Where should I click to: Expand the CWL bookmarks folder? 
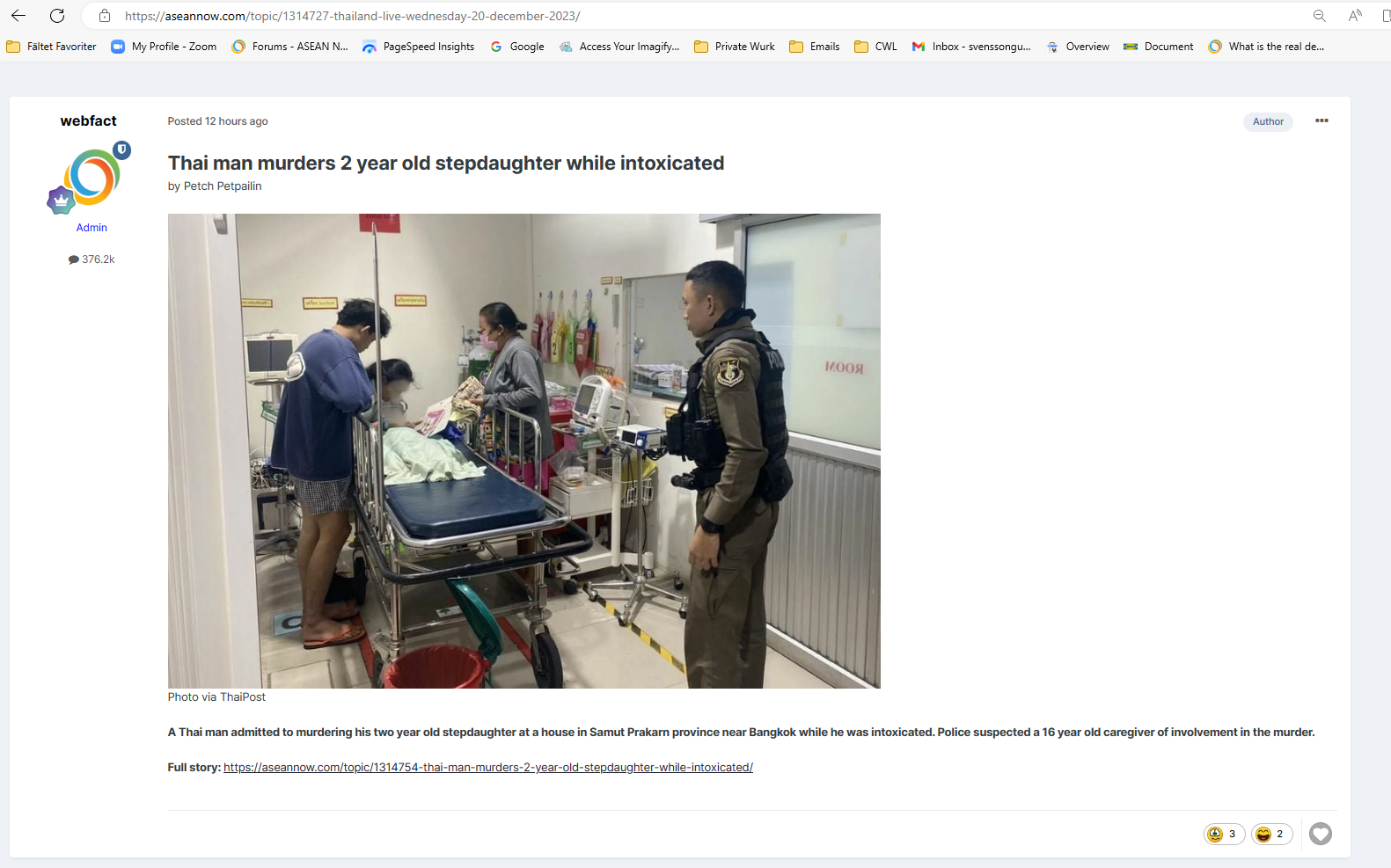(875, 47)
